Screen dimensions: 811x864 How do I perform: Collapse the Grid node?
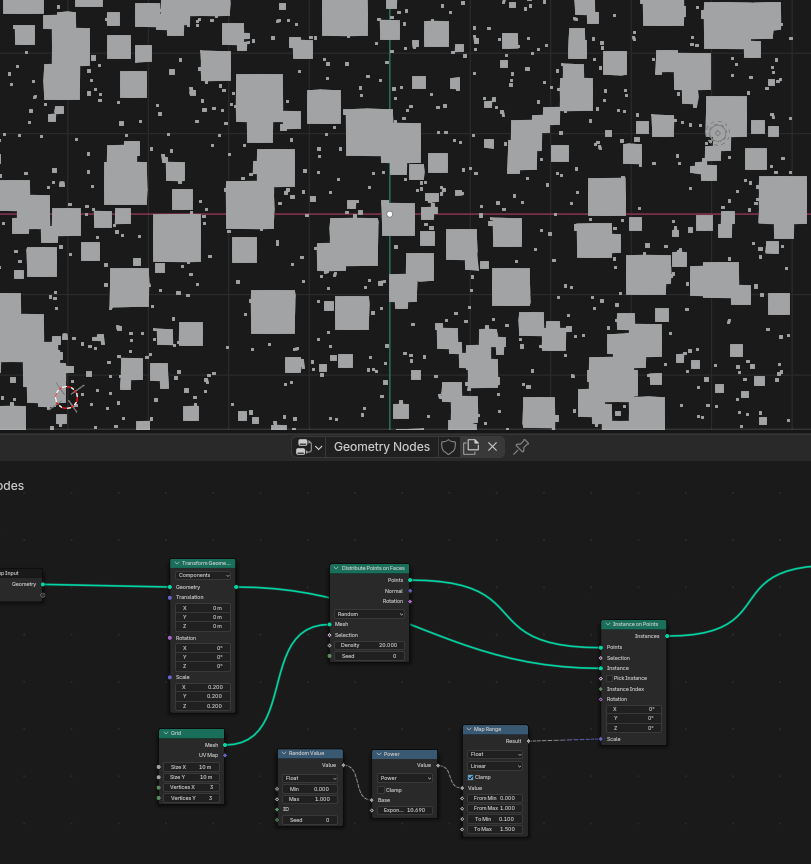pos(166,733)
